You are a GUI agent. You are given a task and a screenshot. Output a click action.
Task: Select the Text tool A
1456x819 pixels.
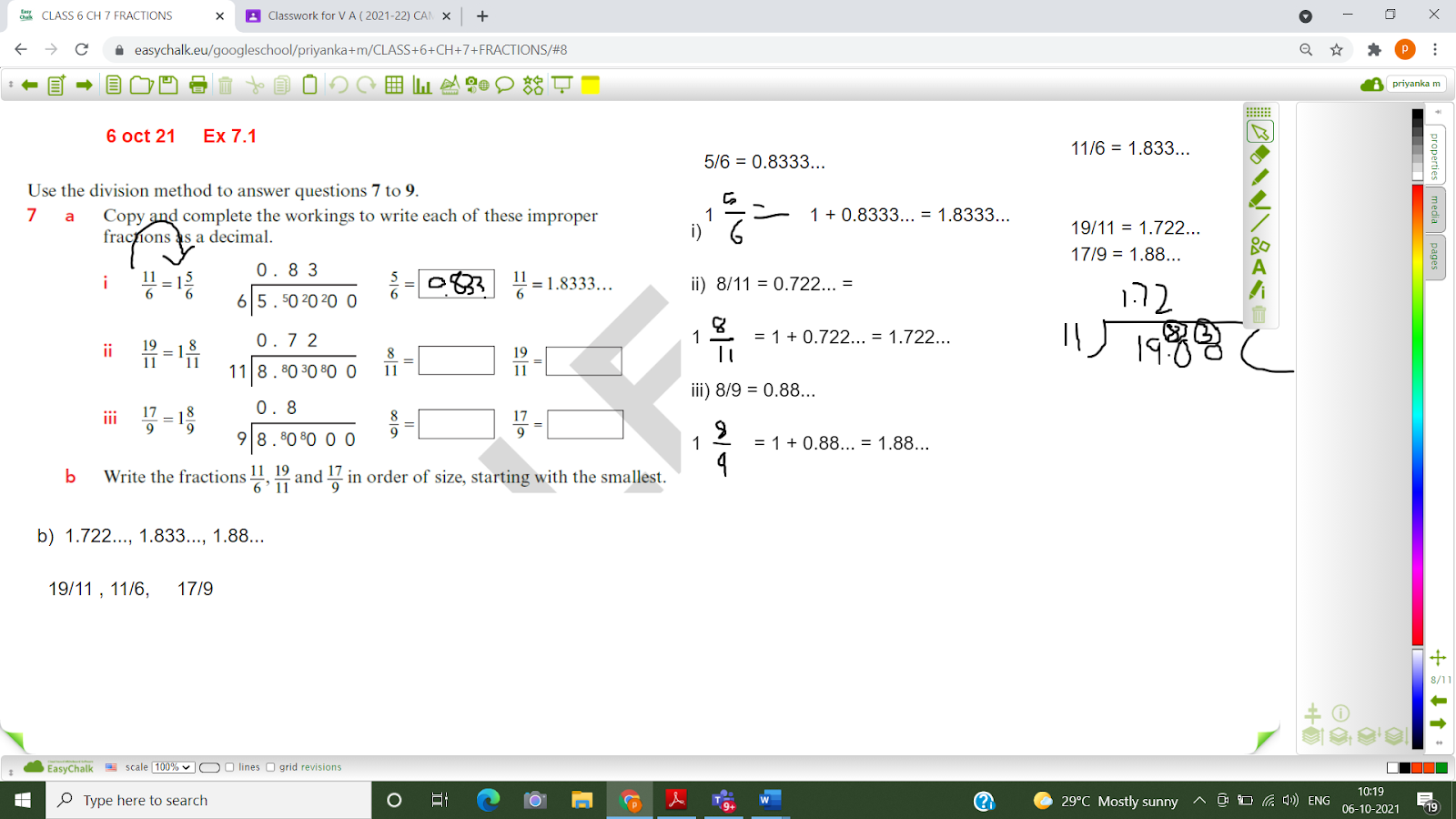pyautogui.click(x=1259, y=268)
